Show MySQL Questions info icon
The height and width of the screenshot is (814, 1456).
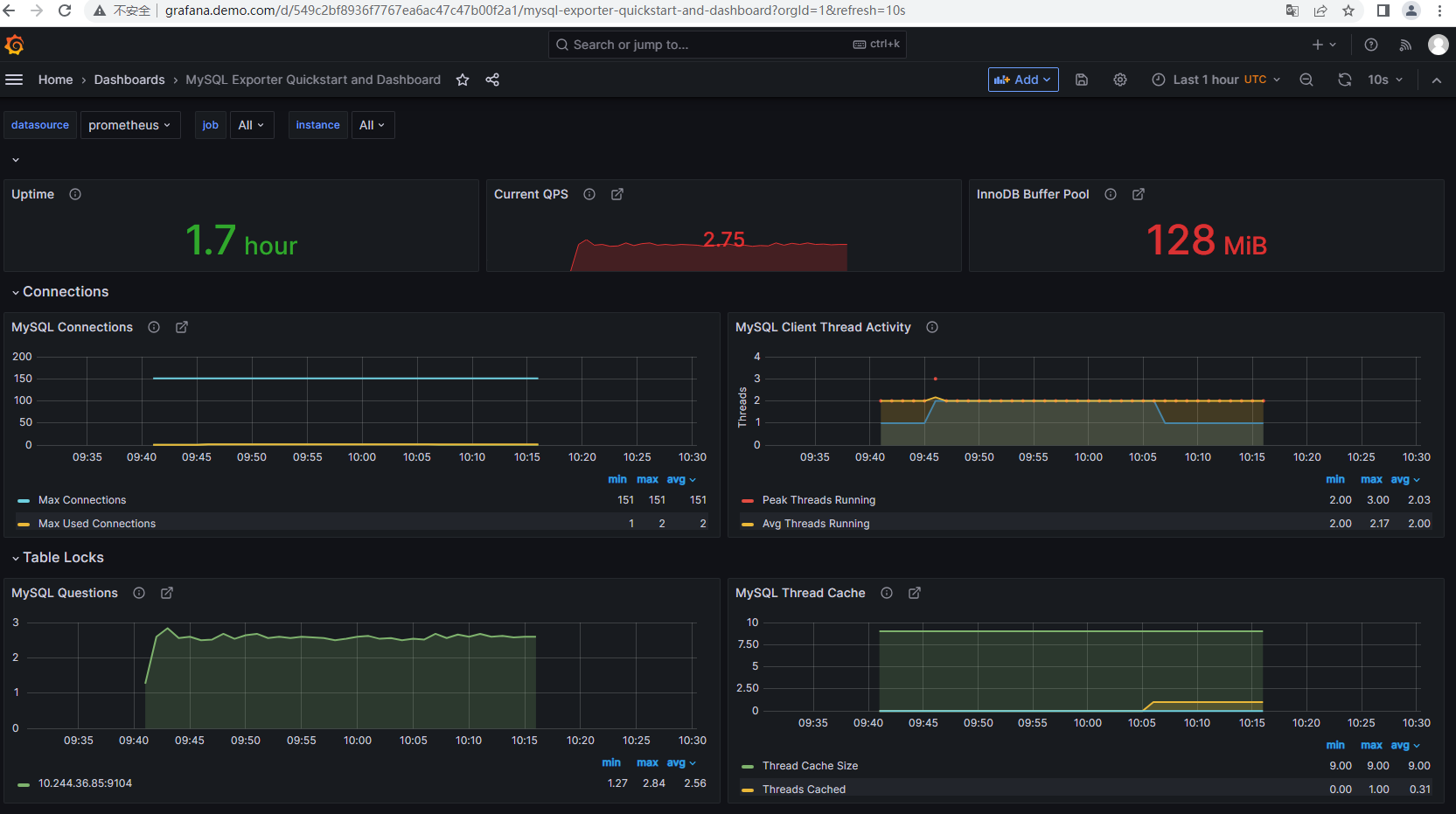139,593
